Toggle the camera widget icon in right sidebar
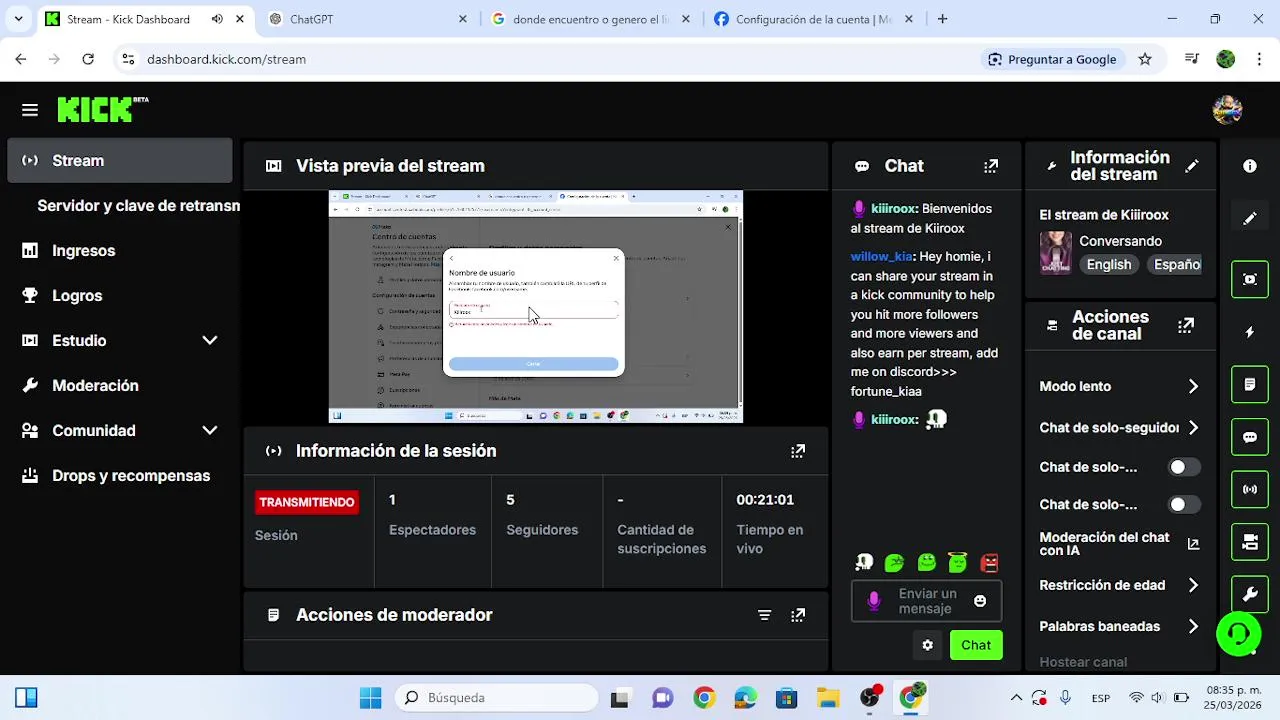1280x720 pixels. click(1250, 542)
